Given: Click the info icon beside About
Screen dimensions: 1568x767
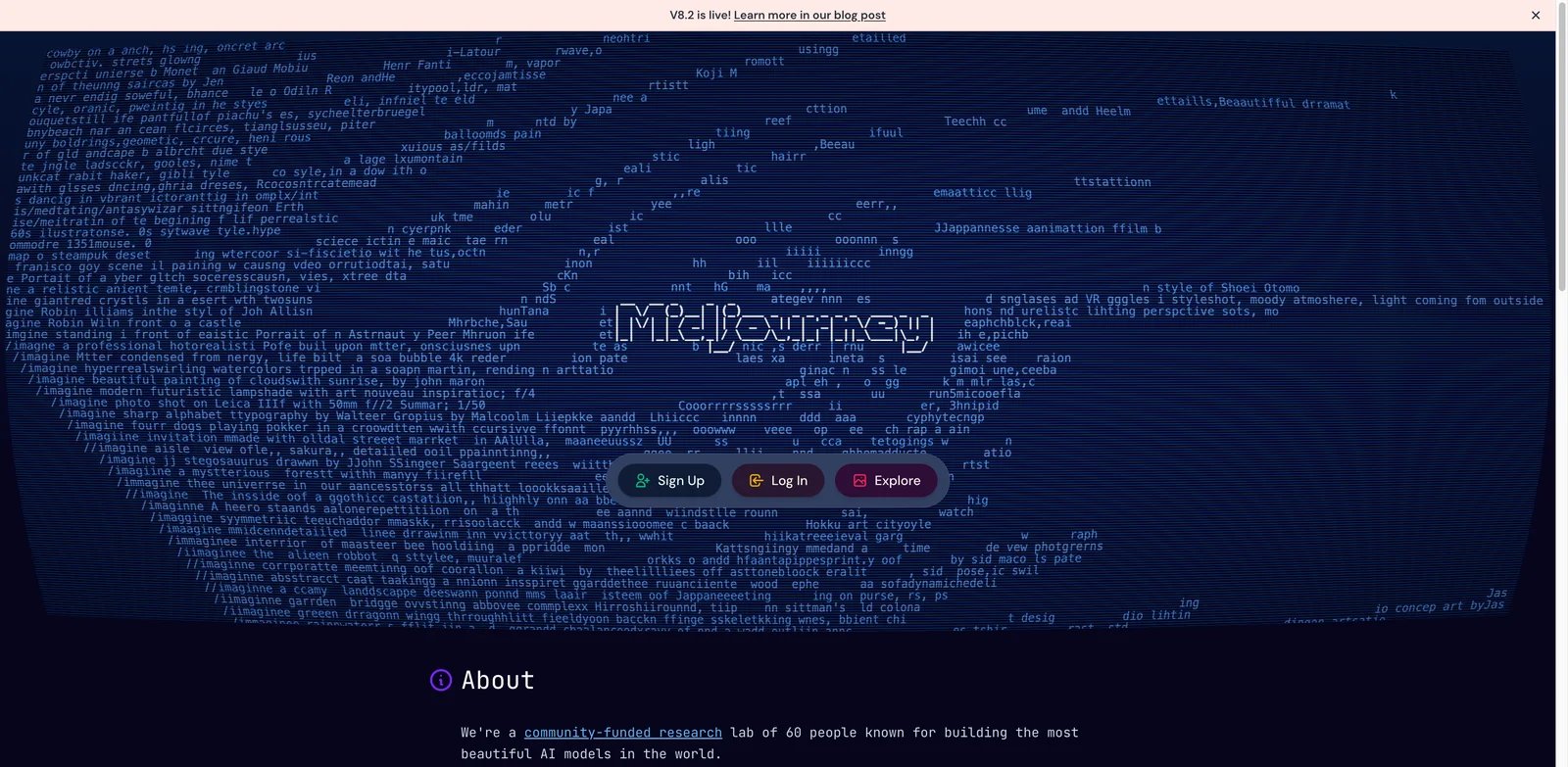Looking at the screenshot, I should tap(441, 680).
